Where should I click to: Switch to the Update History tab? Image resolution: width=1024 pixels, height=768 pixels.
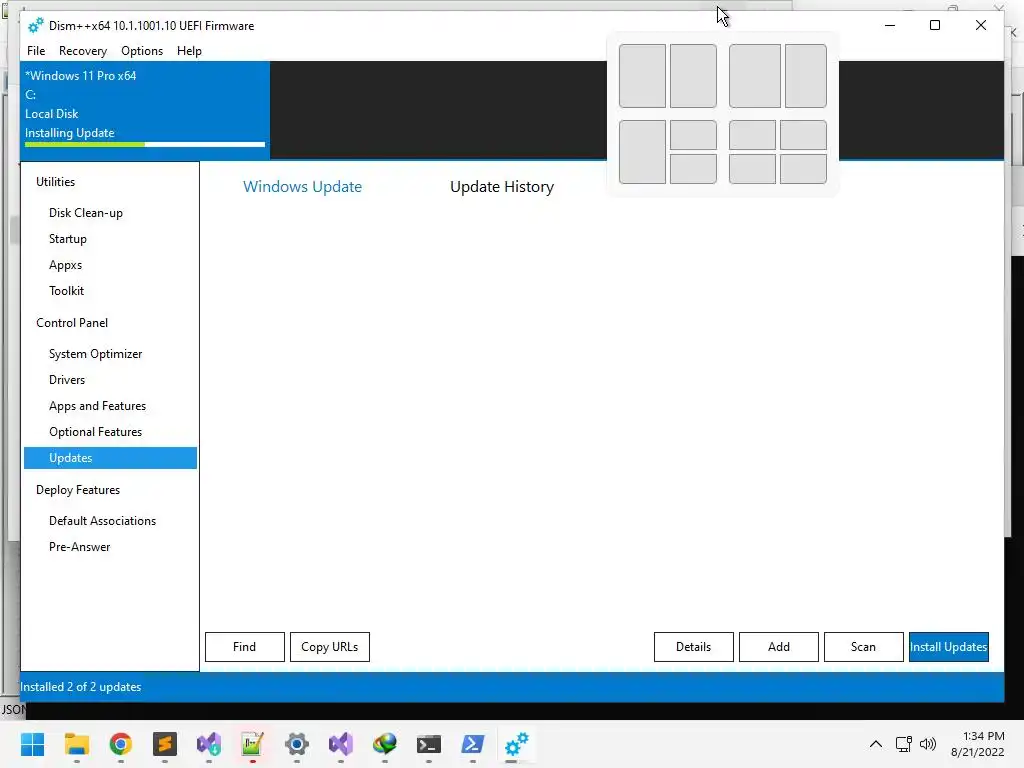502,187
